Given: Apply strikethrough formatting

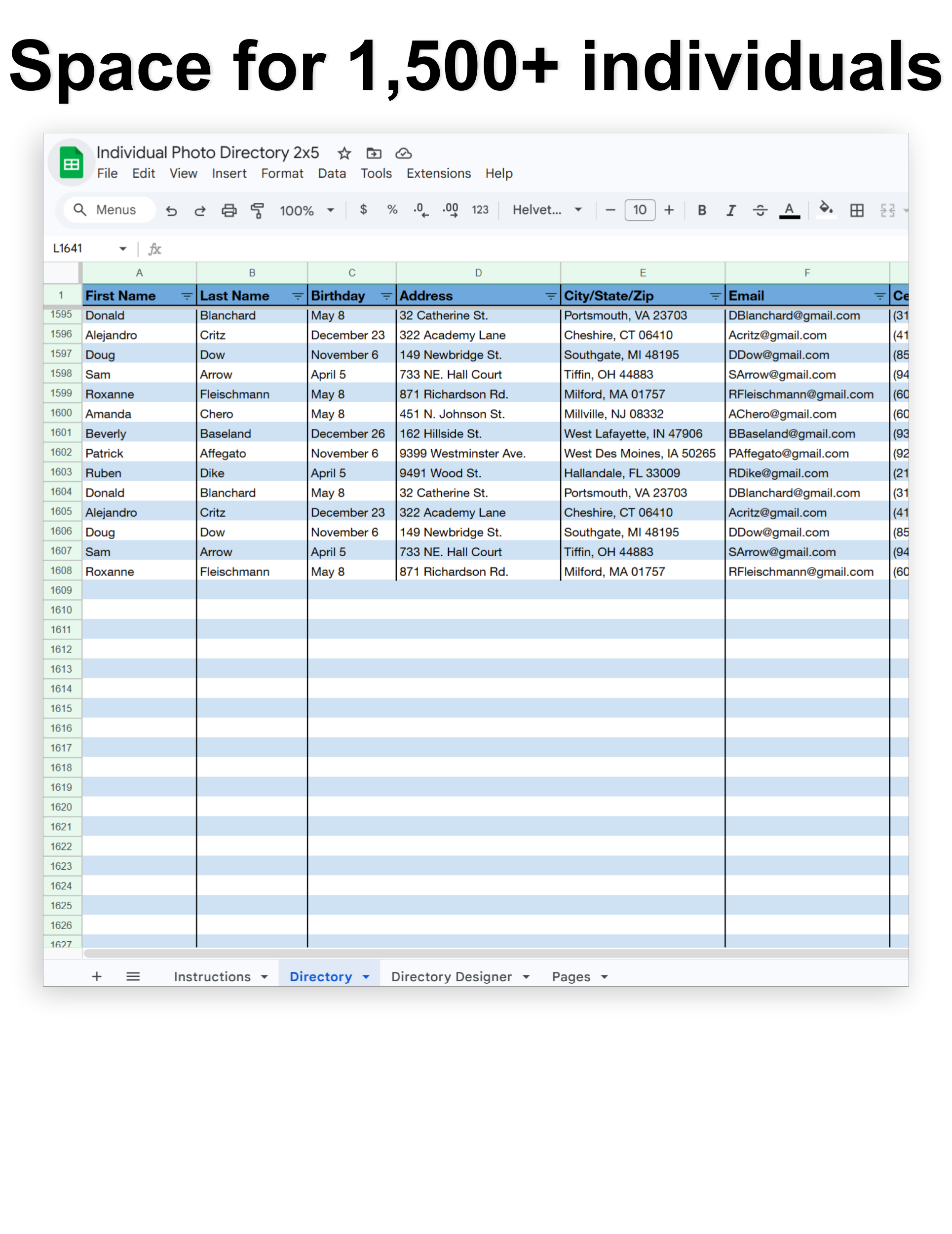Looking at the screenshot, I should click(x=761, y=210).
